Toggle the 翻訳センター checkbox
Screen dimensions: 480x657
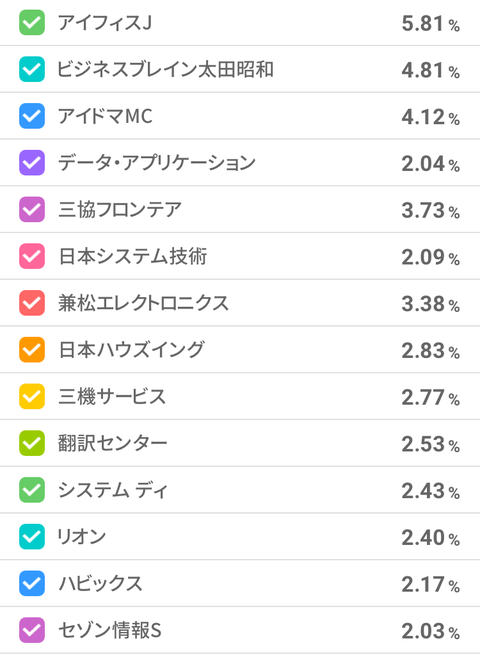tap(32, 443)
